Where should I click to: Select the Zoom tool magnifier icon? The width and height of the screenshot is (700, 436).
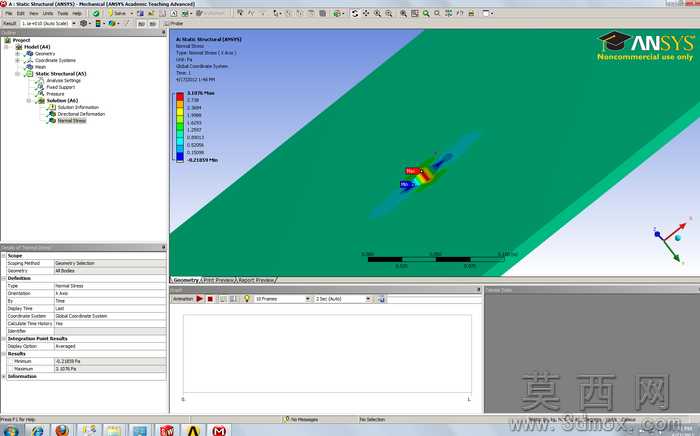[x=377, y=13]
